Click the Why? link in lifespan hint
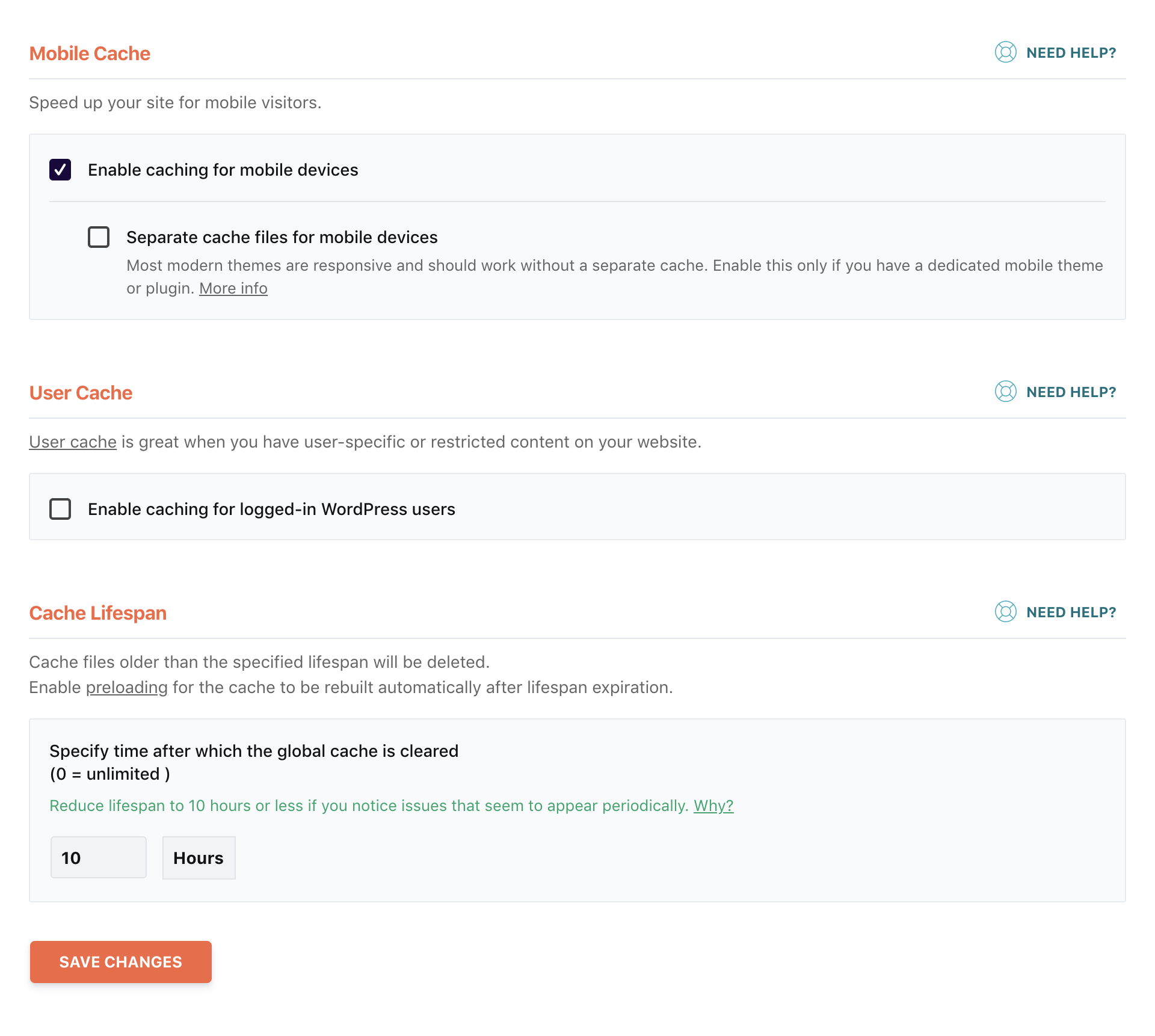Image resolution: width=1155 pixels, height=1036 pixels. pyautogui.click(x=713, y=806)
